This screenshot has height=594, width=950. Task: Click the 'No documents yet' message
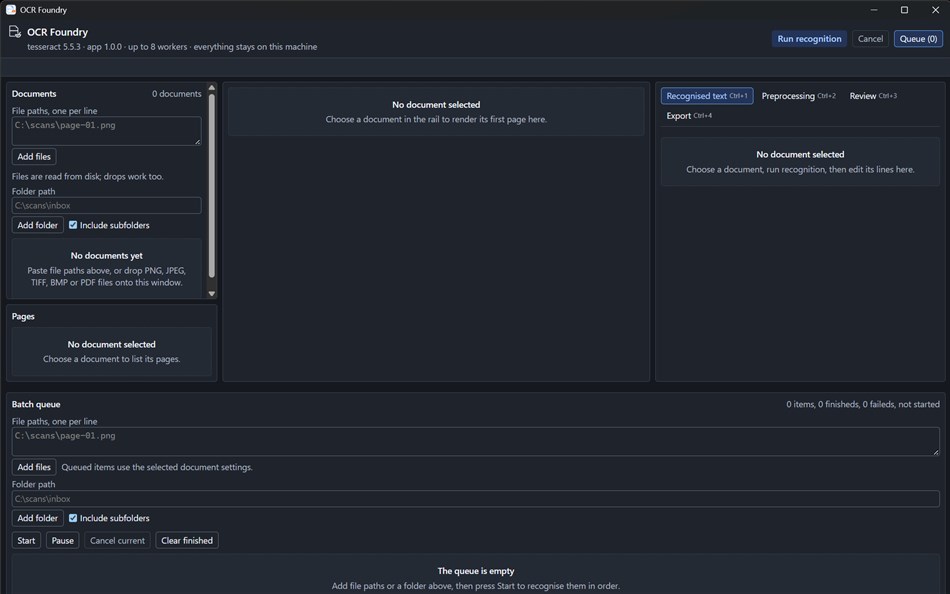107,256
